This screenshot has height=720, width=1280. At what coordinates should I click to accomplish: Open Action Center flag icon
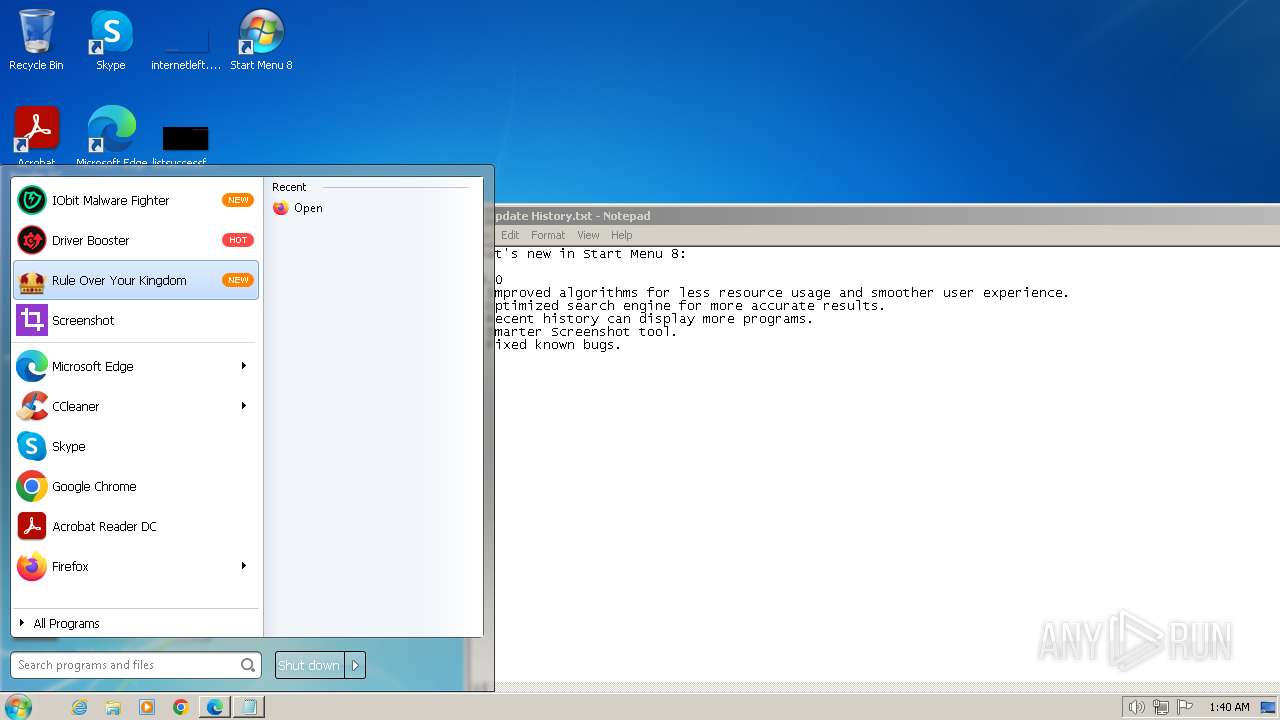point(1186,707)
